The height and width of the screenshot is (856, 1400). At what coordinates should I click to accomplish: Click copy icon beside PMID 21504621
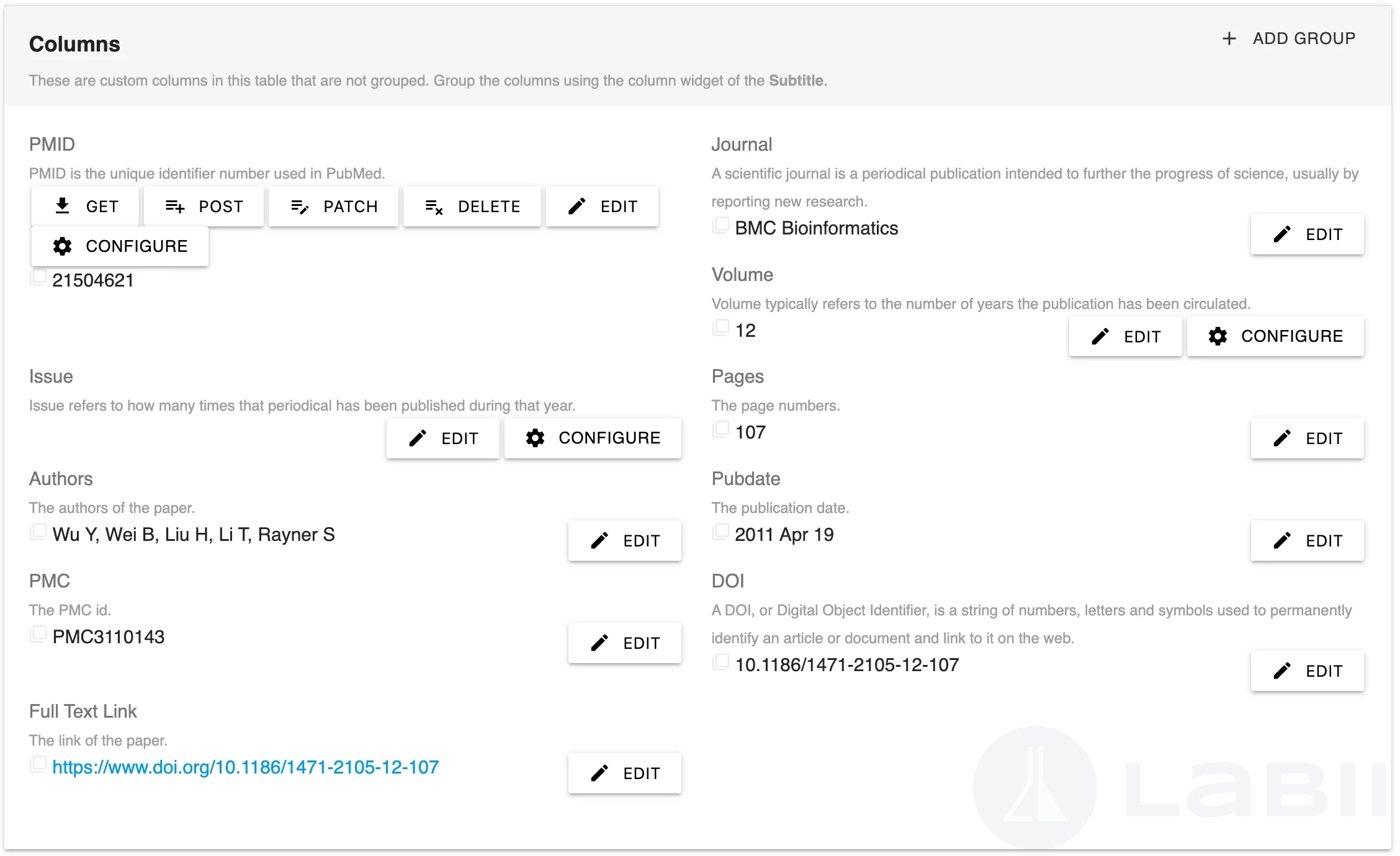(38, 277)
